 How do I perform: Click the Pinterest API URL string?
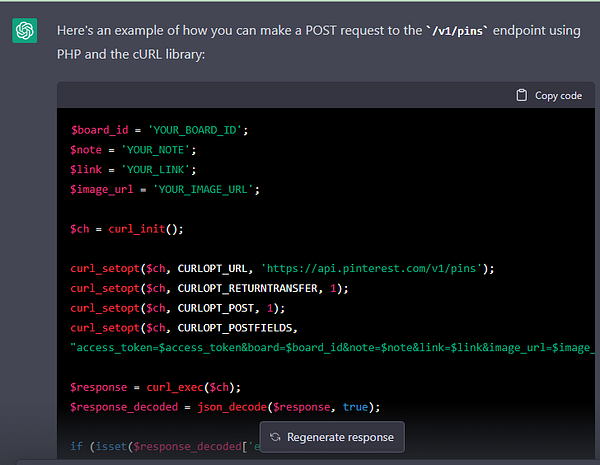[x=372, y=268]
